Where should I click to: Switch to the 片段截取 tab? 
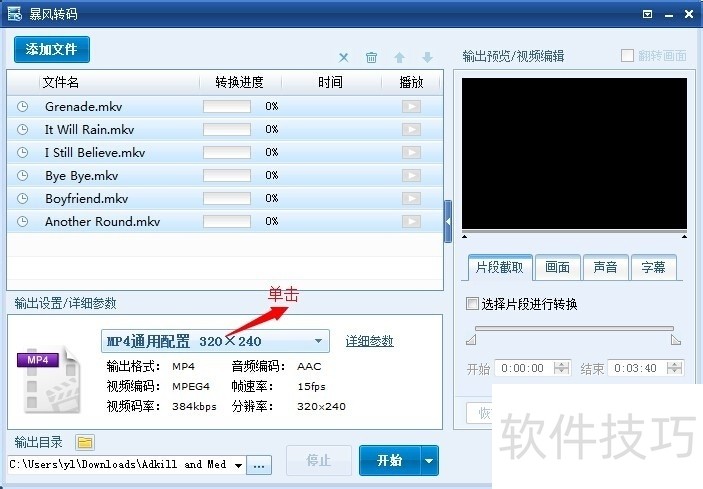coord(500,268)
